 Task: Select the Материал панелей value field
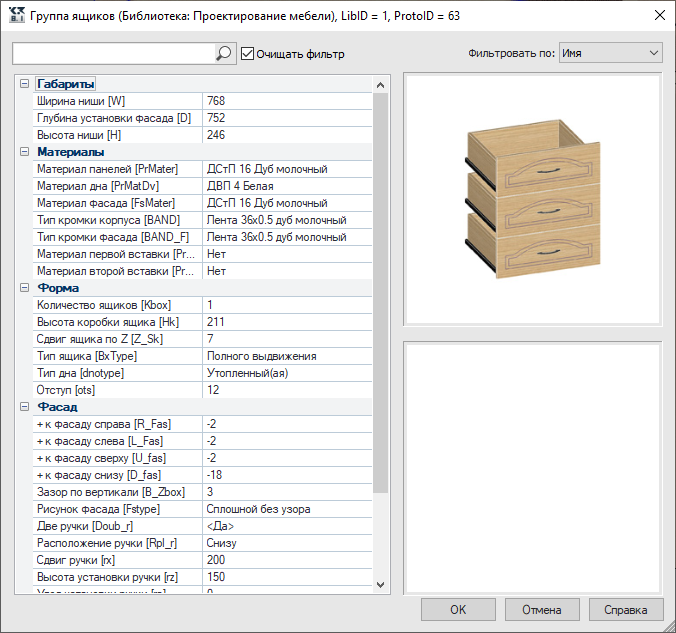pyautogui.click(x=287, y=169)
